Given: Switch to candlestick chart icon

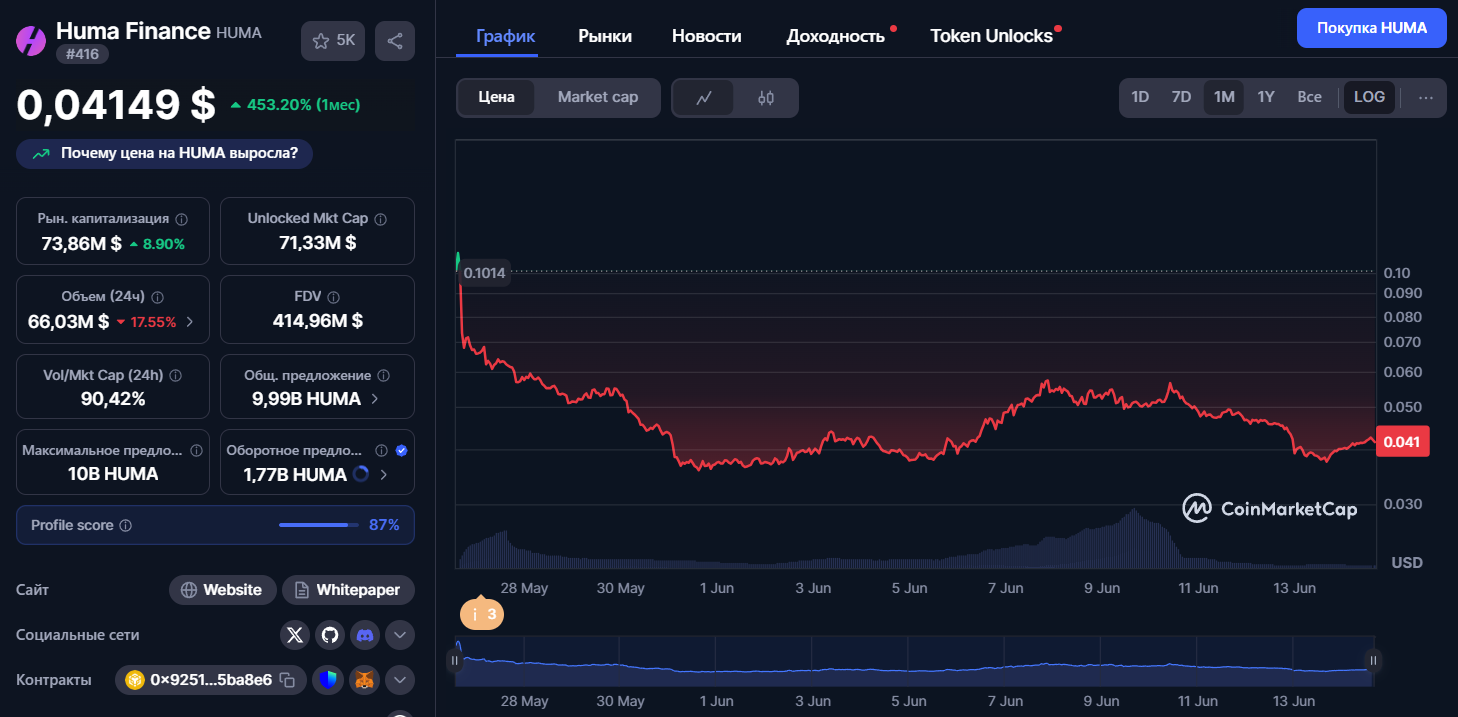Looking at the screenshot, I should (766, 97).
